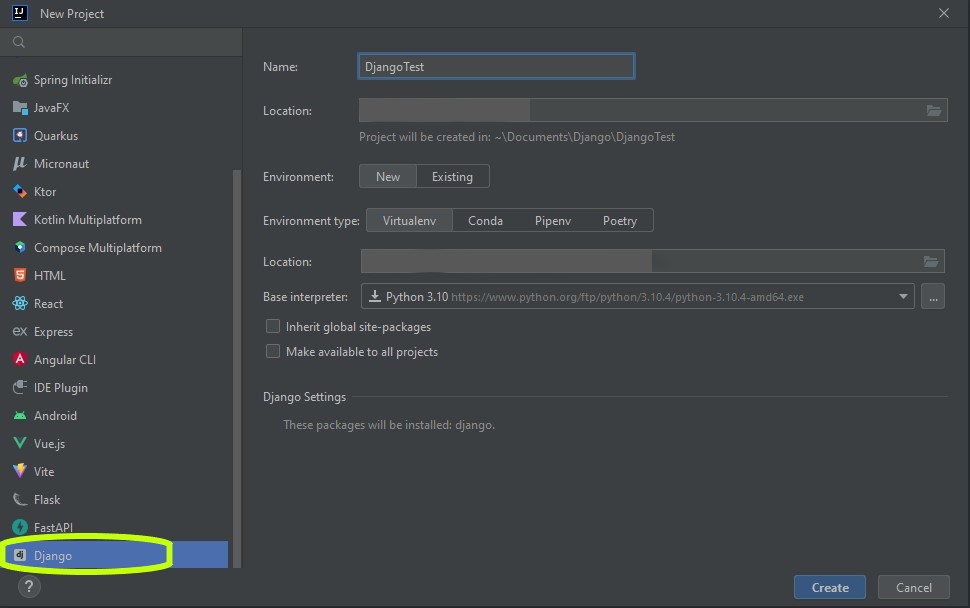Select Django project label
This screenshot has width=970, height=608.
(53, 555)
